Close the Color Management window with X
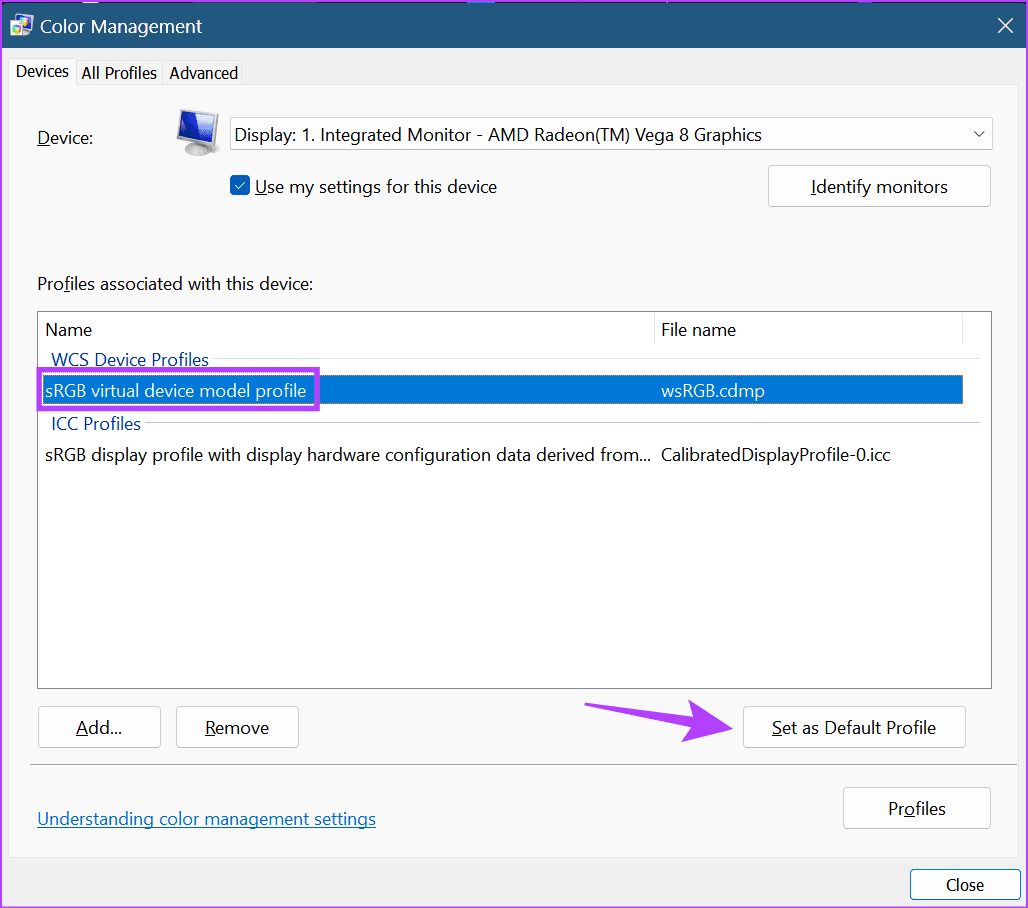 (x=1005, y=26)
